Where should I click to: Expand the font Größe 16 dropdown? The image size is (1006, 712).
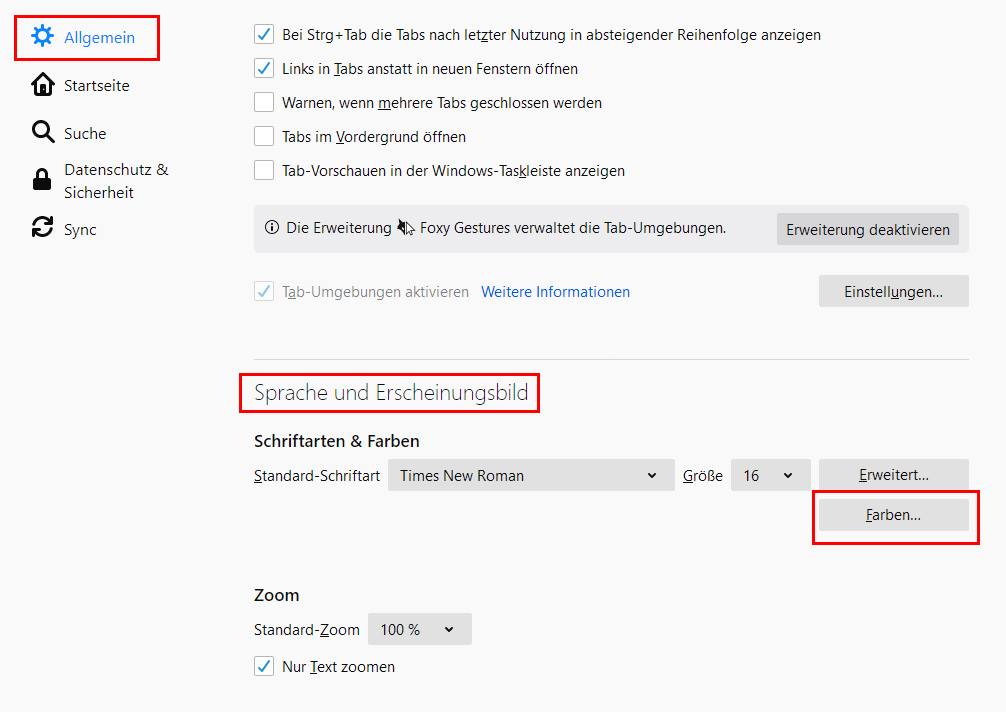click(770, 476)
